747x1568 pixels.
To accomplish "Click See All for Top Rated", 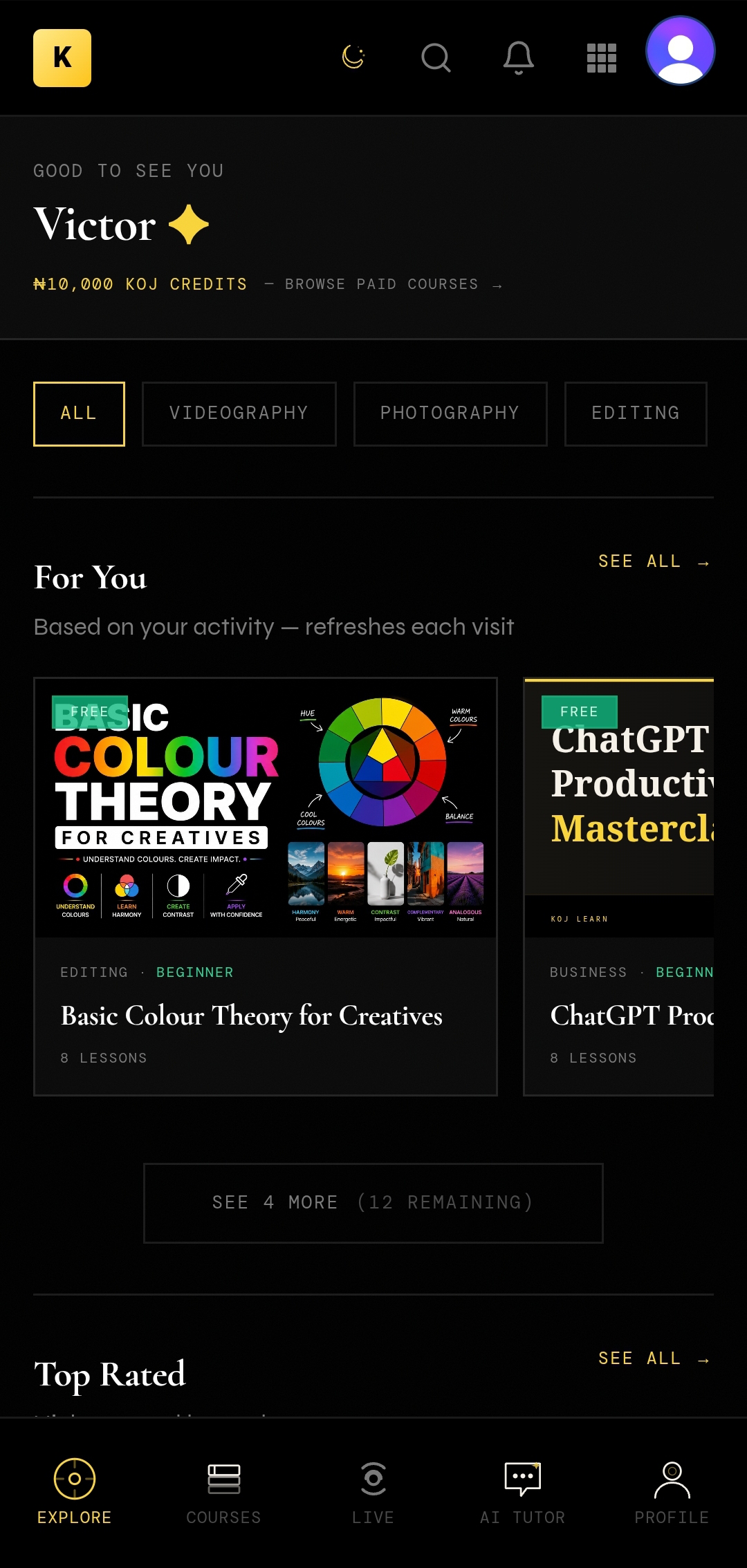I will [x=654, y=1358].
